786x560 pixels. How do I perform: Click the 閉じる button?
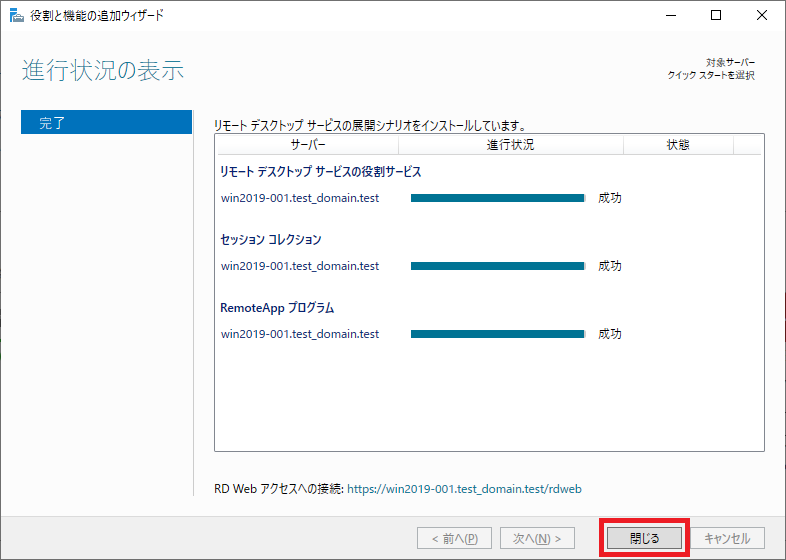click(644, 538)
